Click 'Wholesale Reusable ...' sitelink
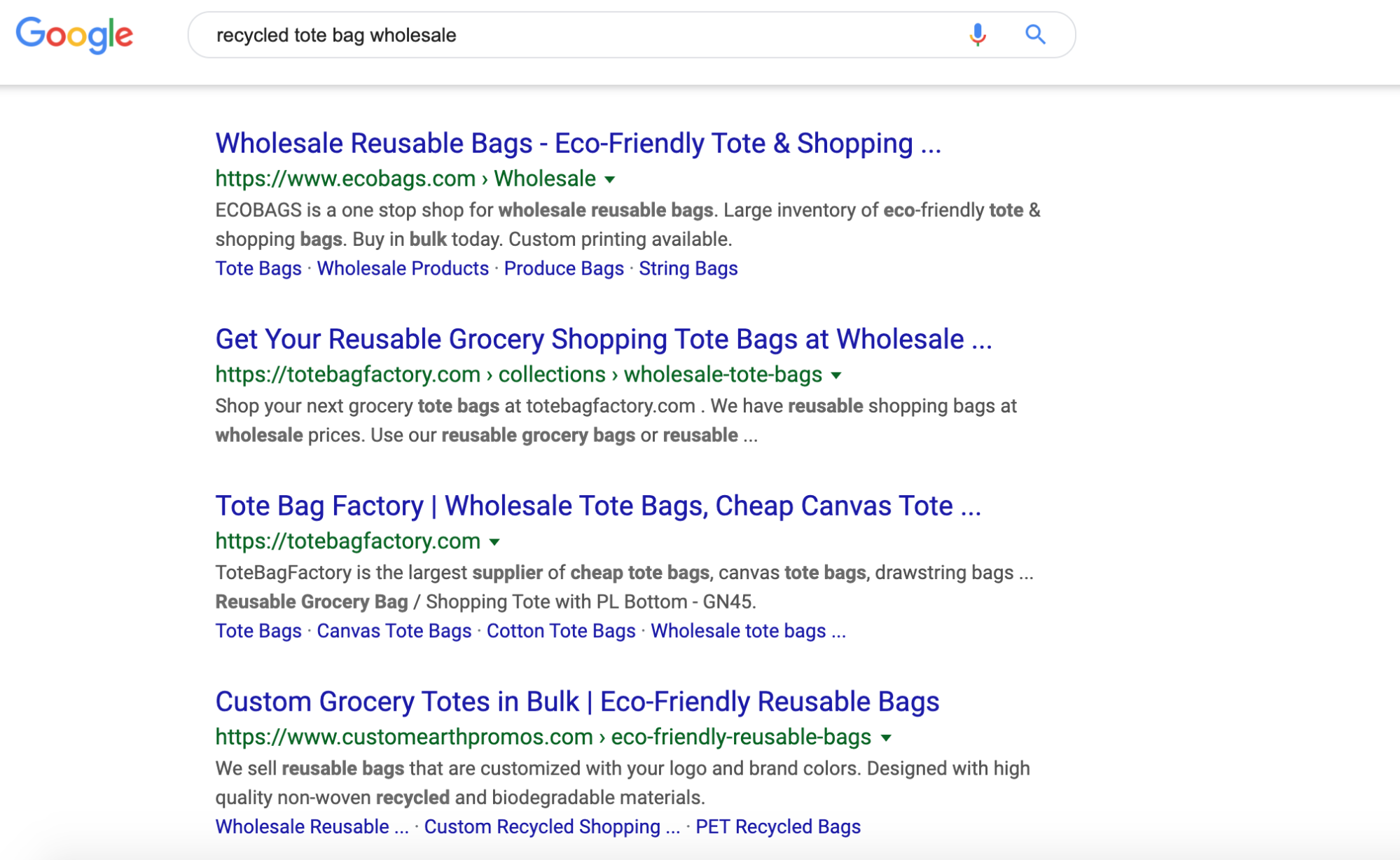 pyautogui.click(x=312, y=826)
